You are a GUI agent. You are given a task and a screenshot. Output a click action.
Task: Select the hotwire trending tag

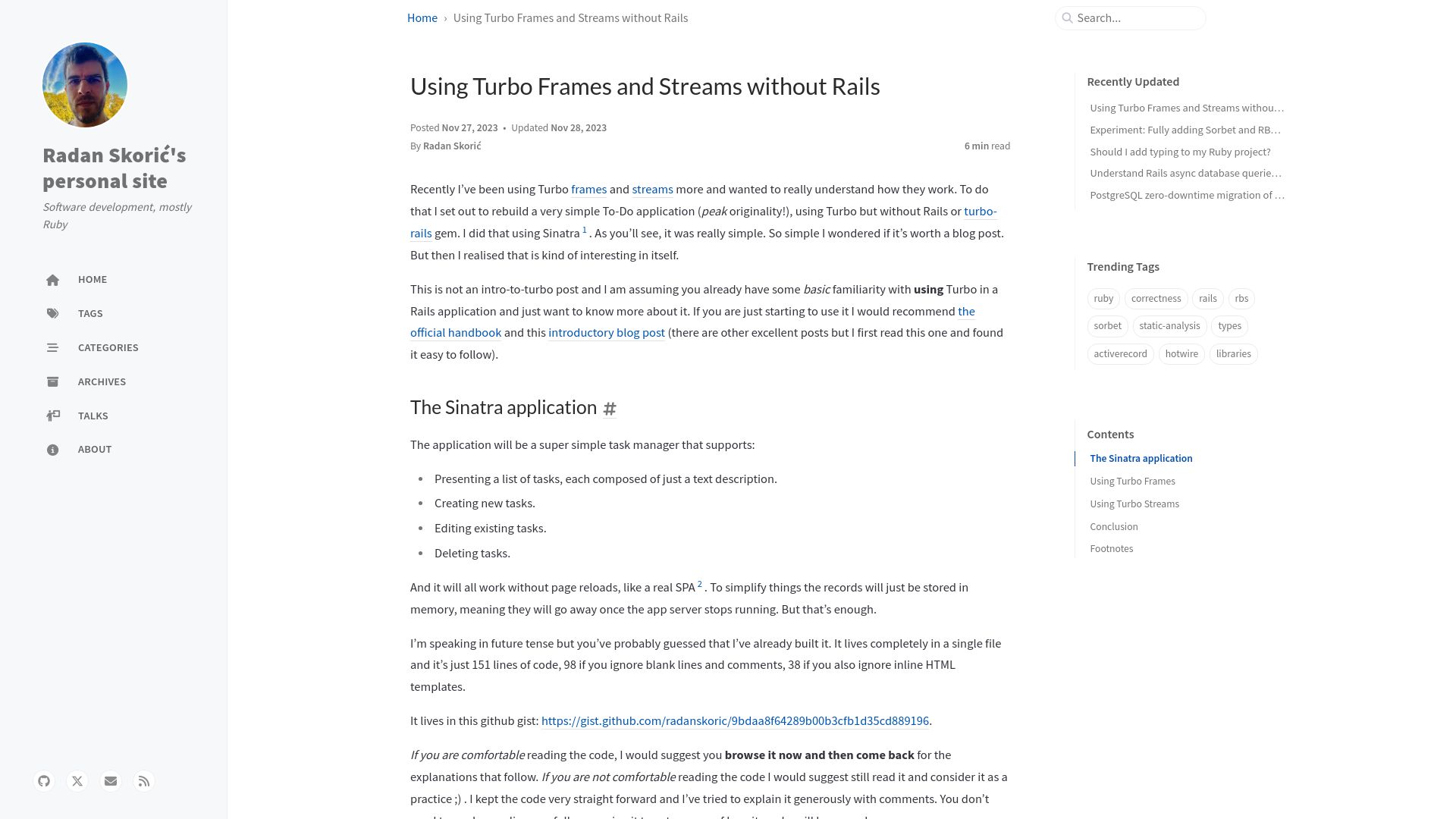click(x=1181, y=354)
